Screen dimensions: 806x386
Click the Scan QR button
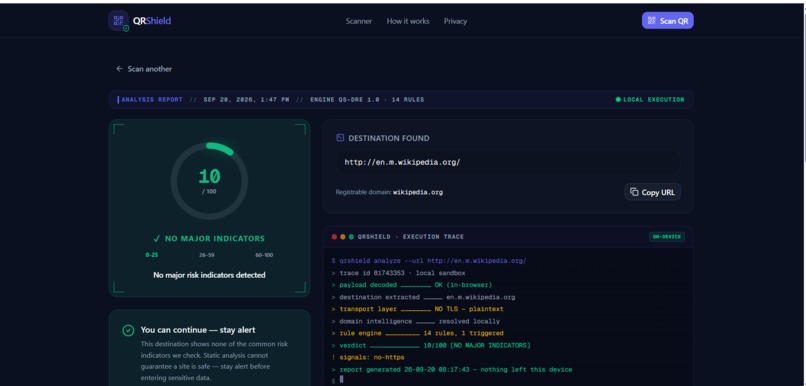coord(668,21)
